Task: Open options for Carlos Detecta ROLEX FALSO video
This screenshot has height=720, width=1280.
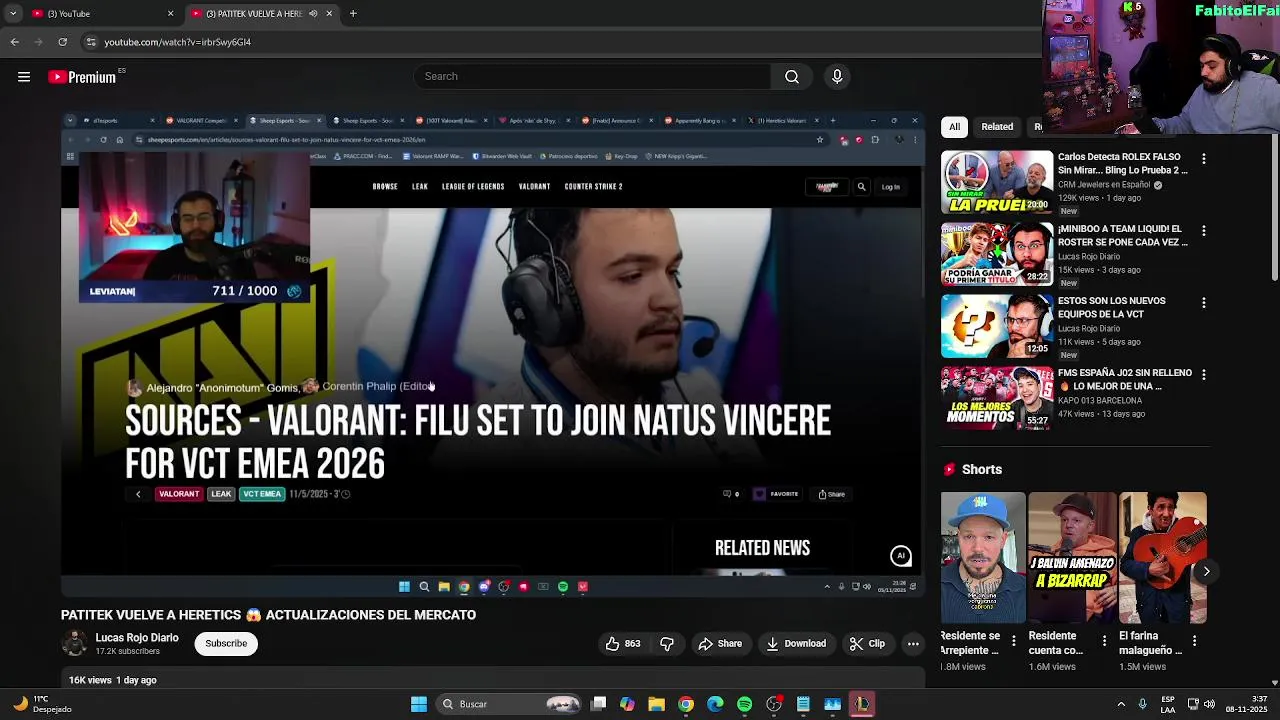Action: (1203, 159)
